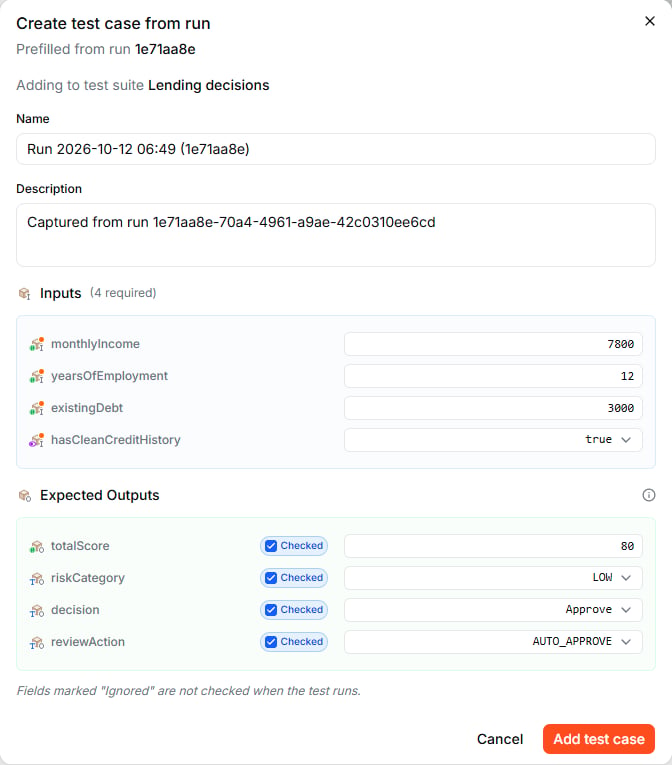Image resolution: width=672 pixels, height=765 pixels.
Task: Focus the Description text area
Action: (x=336, y=235)
